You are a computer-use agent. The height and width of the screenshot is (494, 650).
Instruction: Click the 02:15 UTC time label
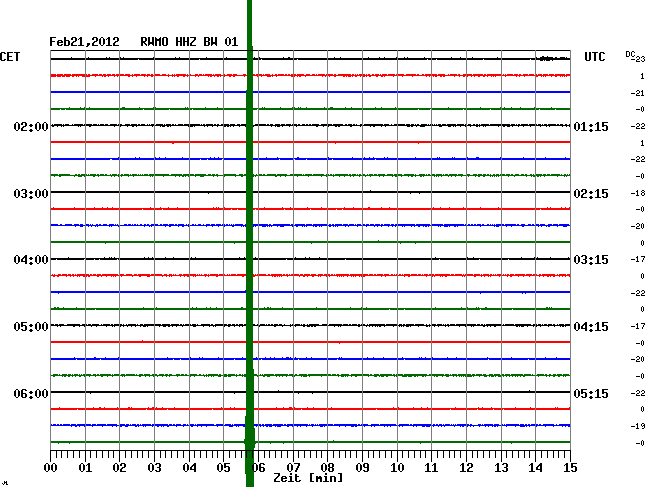click(x=591, y=194)
